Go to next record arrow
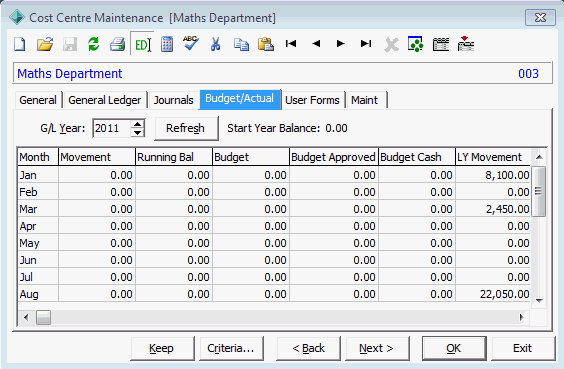 pos(341,44)
